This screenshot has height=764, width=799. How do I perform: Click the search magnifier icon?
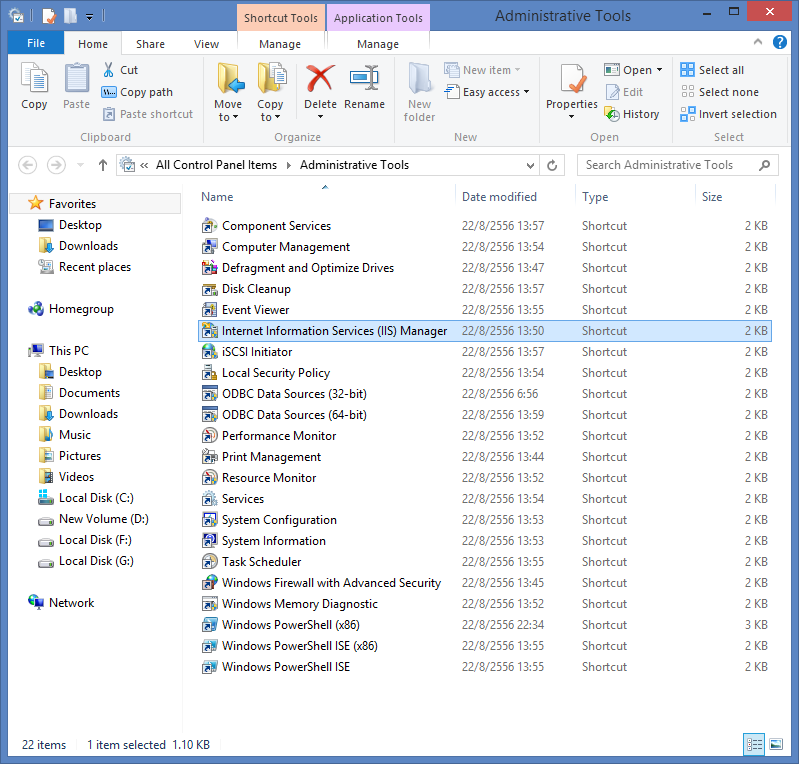tap(764, 165)
